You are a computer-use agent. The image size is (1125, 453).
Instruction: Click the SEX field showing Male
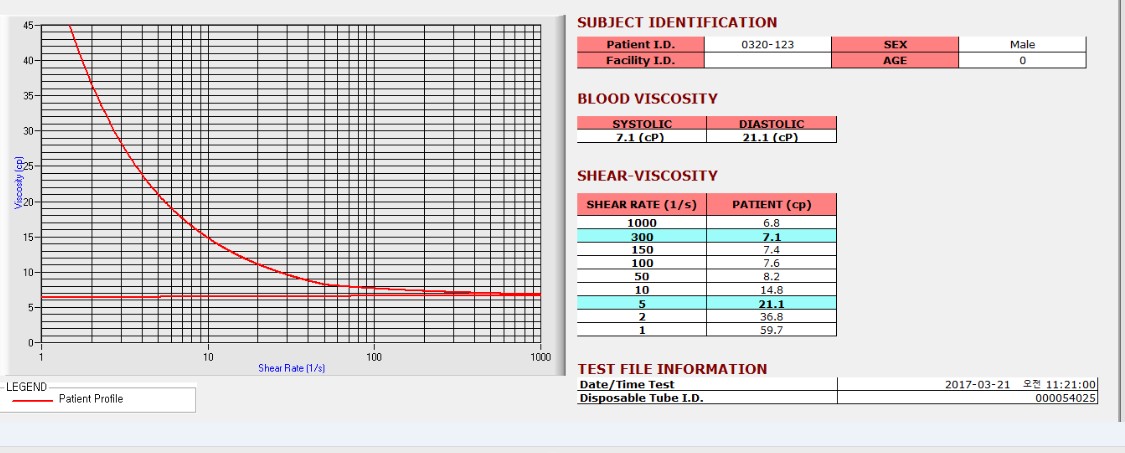tap(1022, 45)
